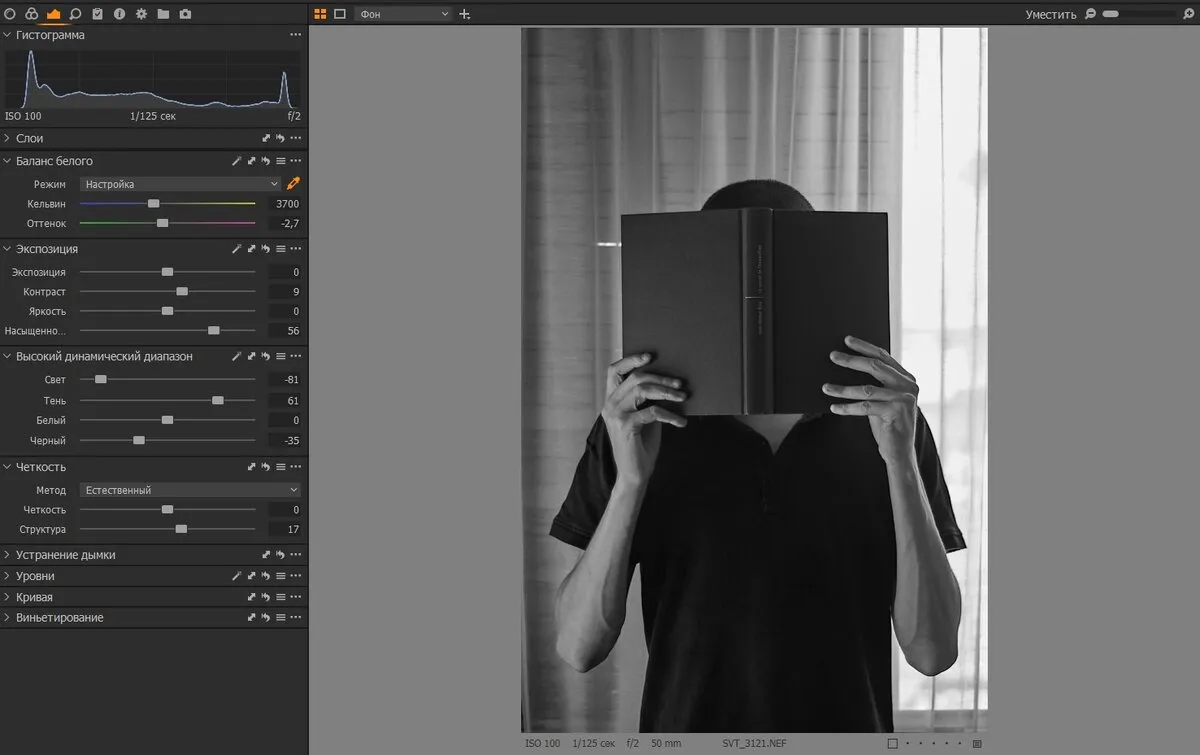Open the Output tool tab (gear icon)
1200x755 pixels.
pyautogui.click(x=141, y=14)
